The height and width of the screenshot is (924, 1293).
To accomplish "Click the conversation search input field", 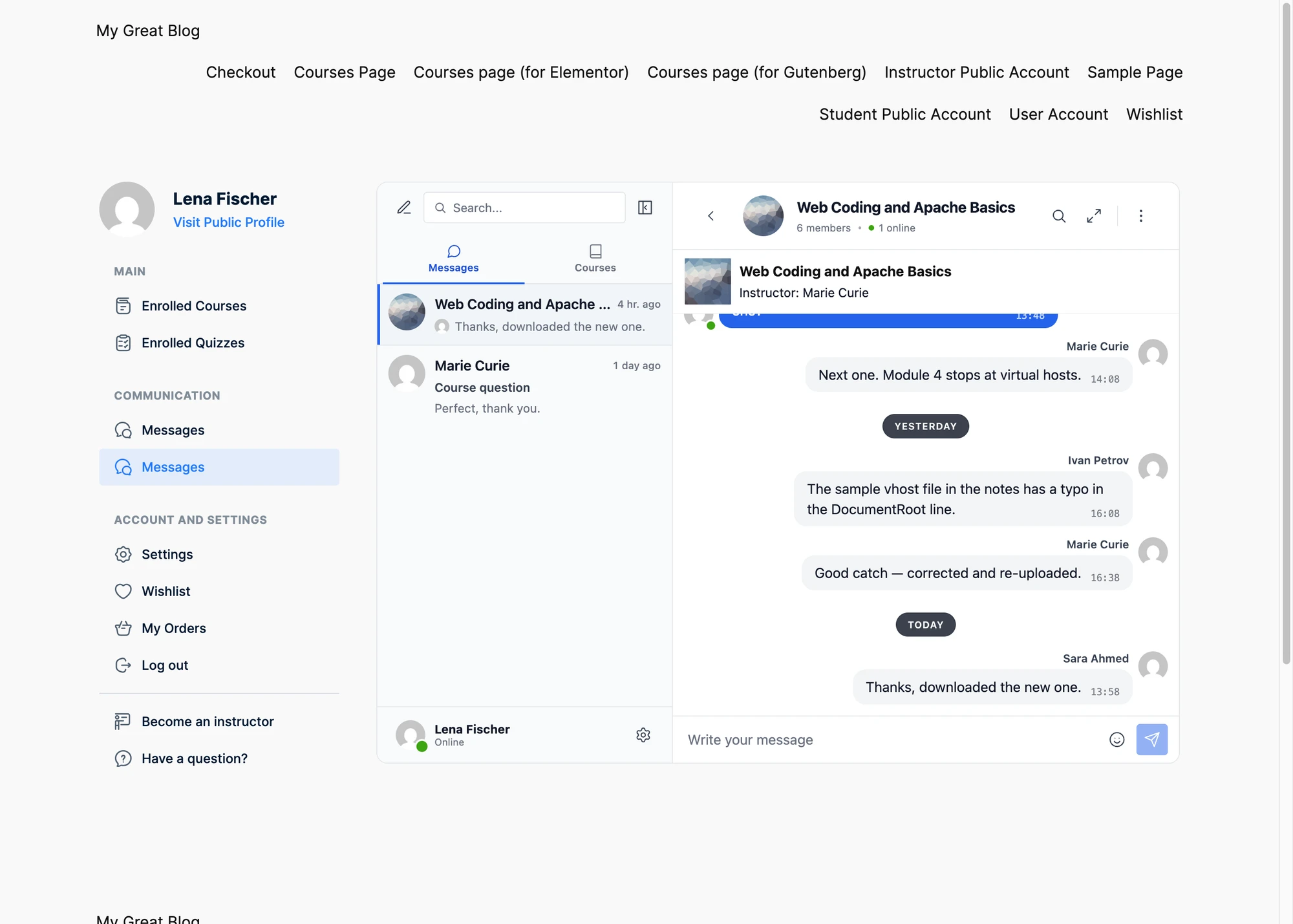I will (x=524, y=208).
